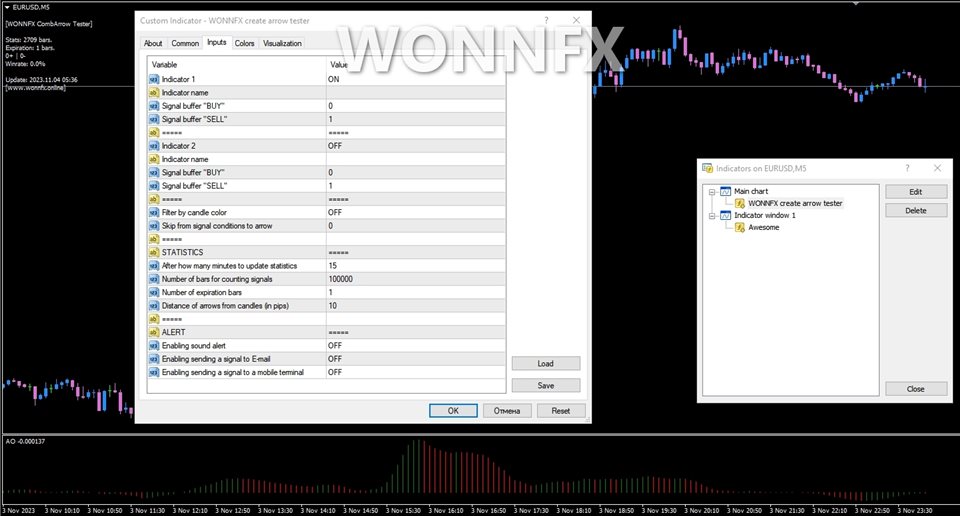Edit Number of bars value 100000
Image resolution: width=960 pixels, height=516 pixels.
tap(416, 279)
